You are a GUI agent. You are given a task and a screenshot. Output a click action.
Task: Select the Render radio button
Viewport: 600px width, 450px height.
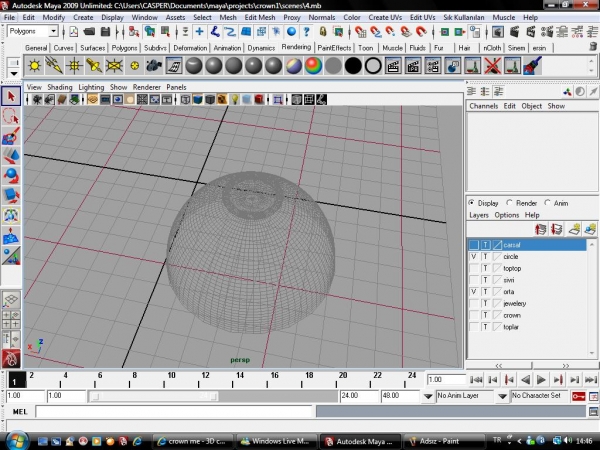509,202
